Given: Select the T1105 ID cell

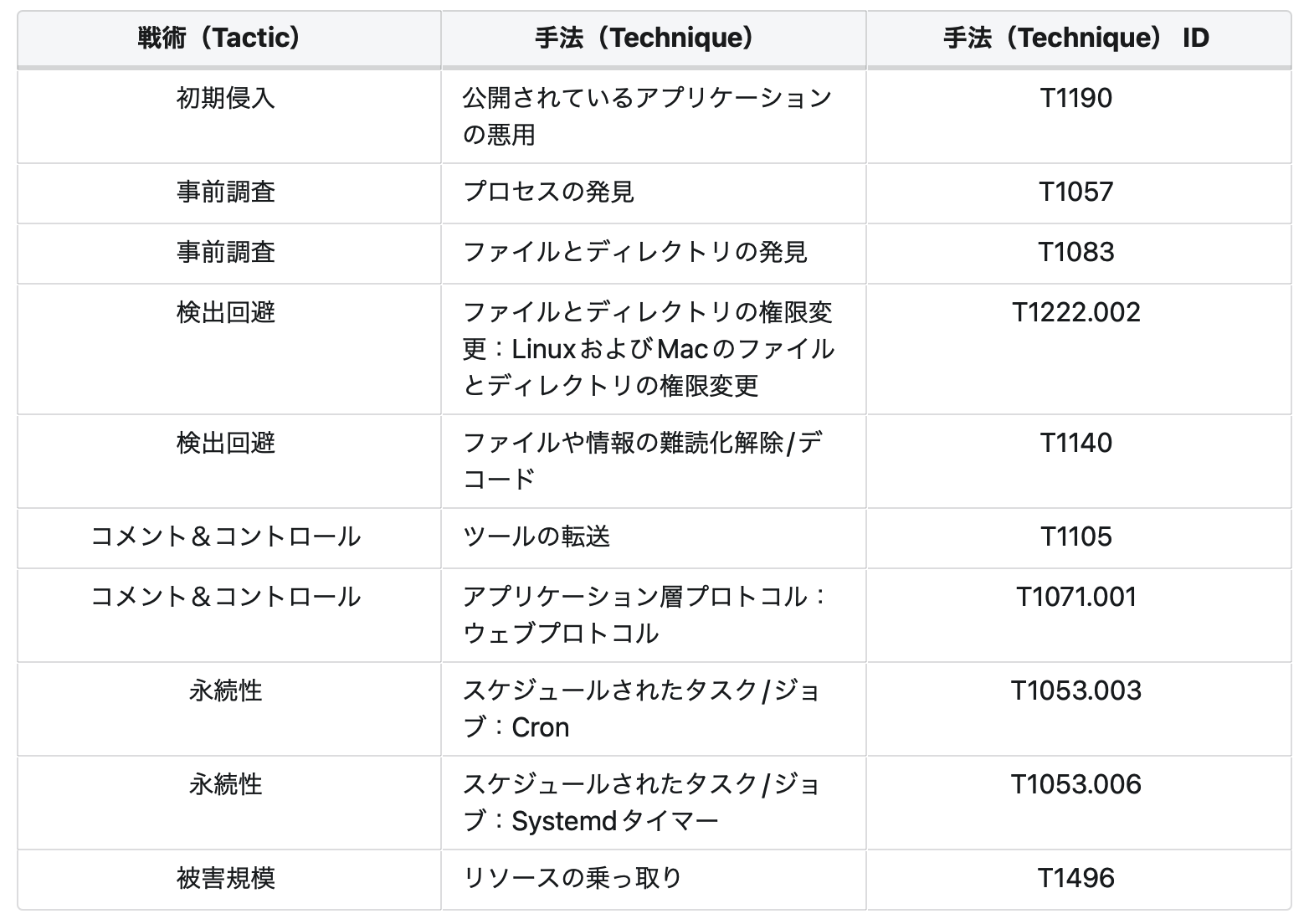Looking at the screenshot, I should click(x=1076, y=537).
